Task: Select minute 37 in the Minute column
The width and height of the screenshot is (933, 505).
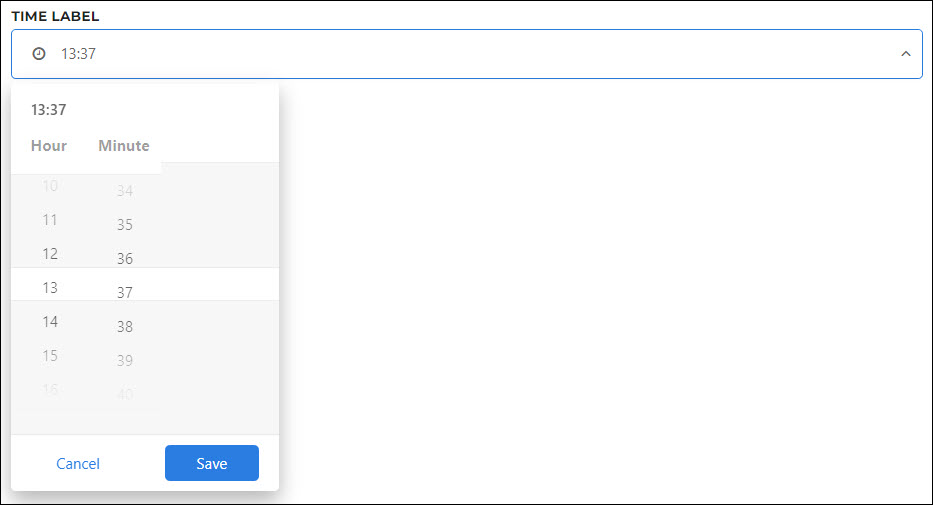Action: [x=124, y=293]
